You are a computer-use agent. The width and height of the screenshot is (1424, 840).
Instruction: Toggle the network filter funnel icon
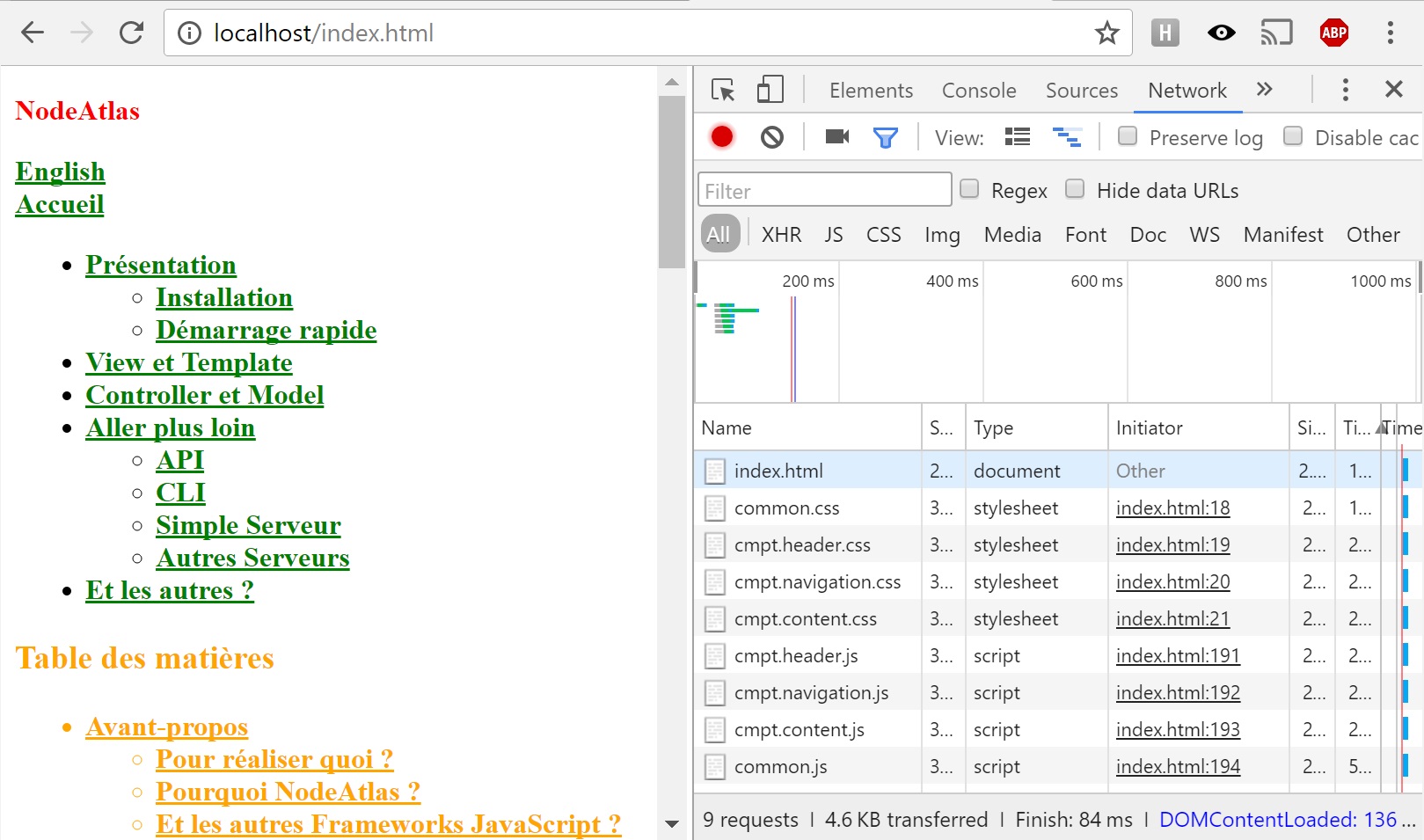(886, 137)
